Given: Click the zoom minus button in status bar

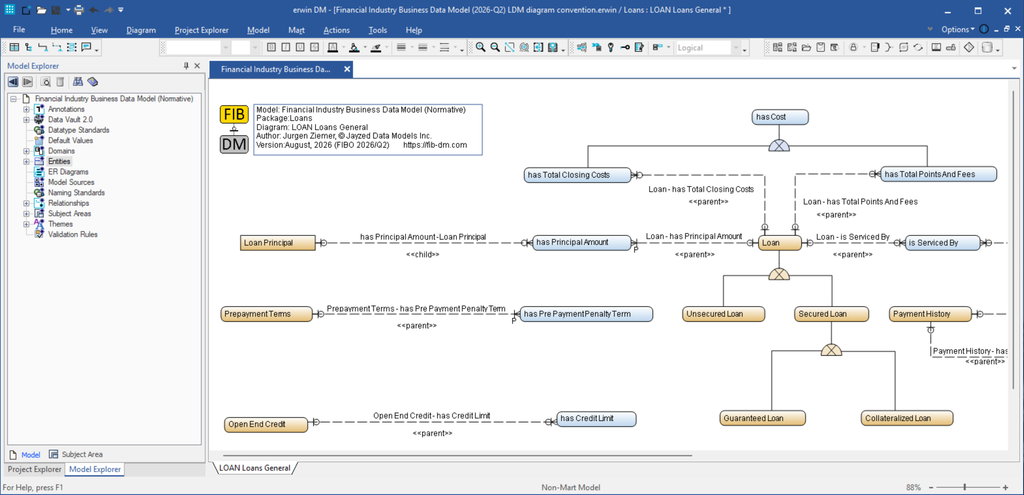Looking at the screenshot, I should tap(931, 487).
